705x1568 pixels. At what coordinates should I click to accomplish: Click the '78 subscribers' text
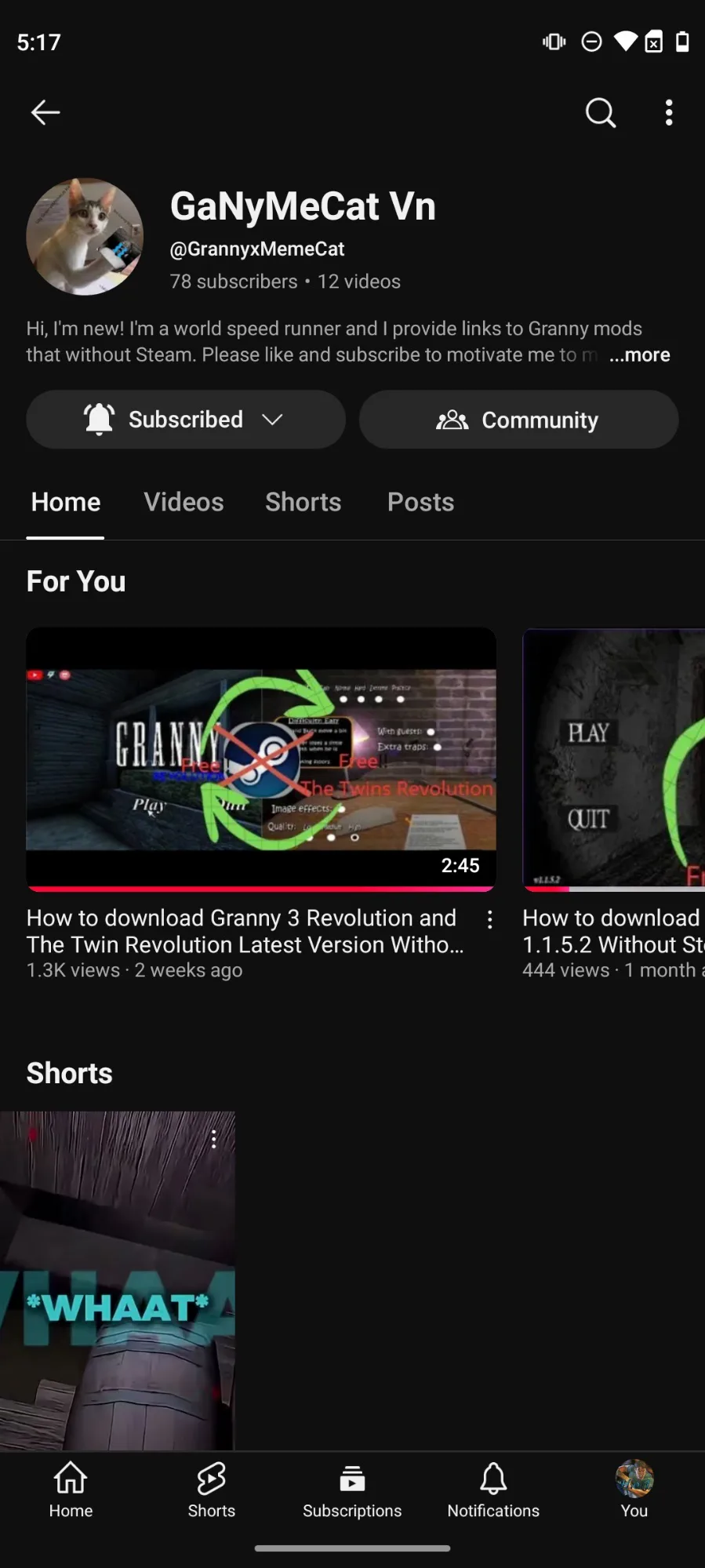pos(234,282)
